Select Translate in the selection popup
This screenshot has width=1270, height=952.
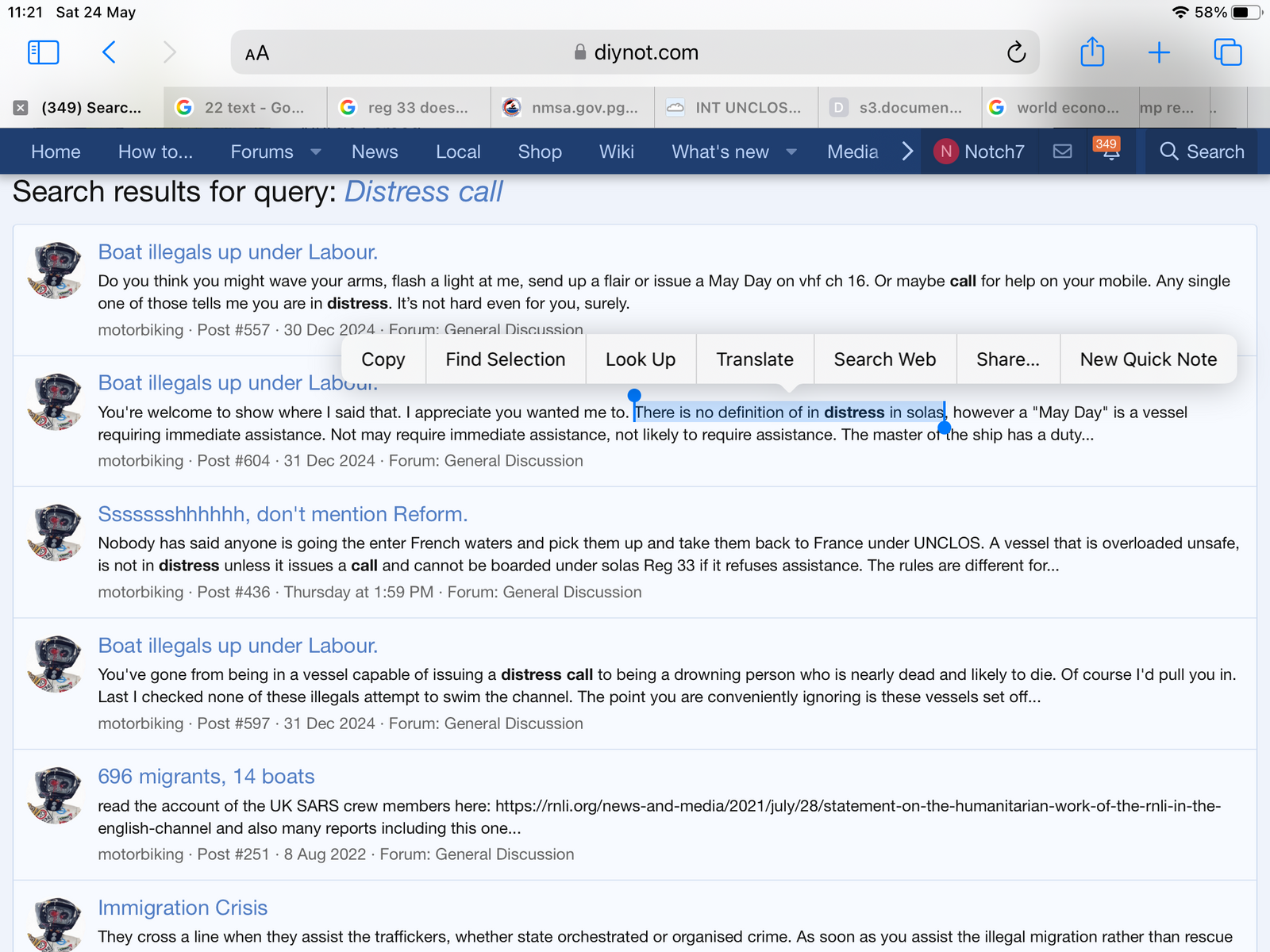pos(754,359)
